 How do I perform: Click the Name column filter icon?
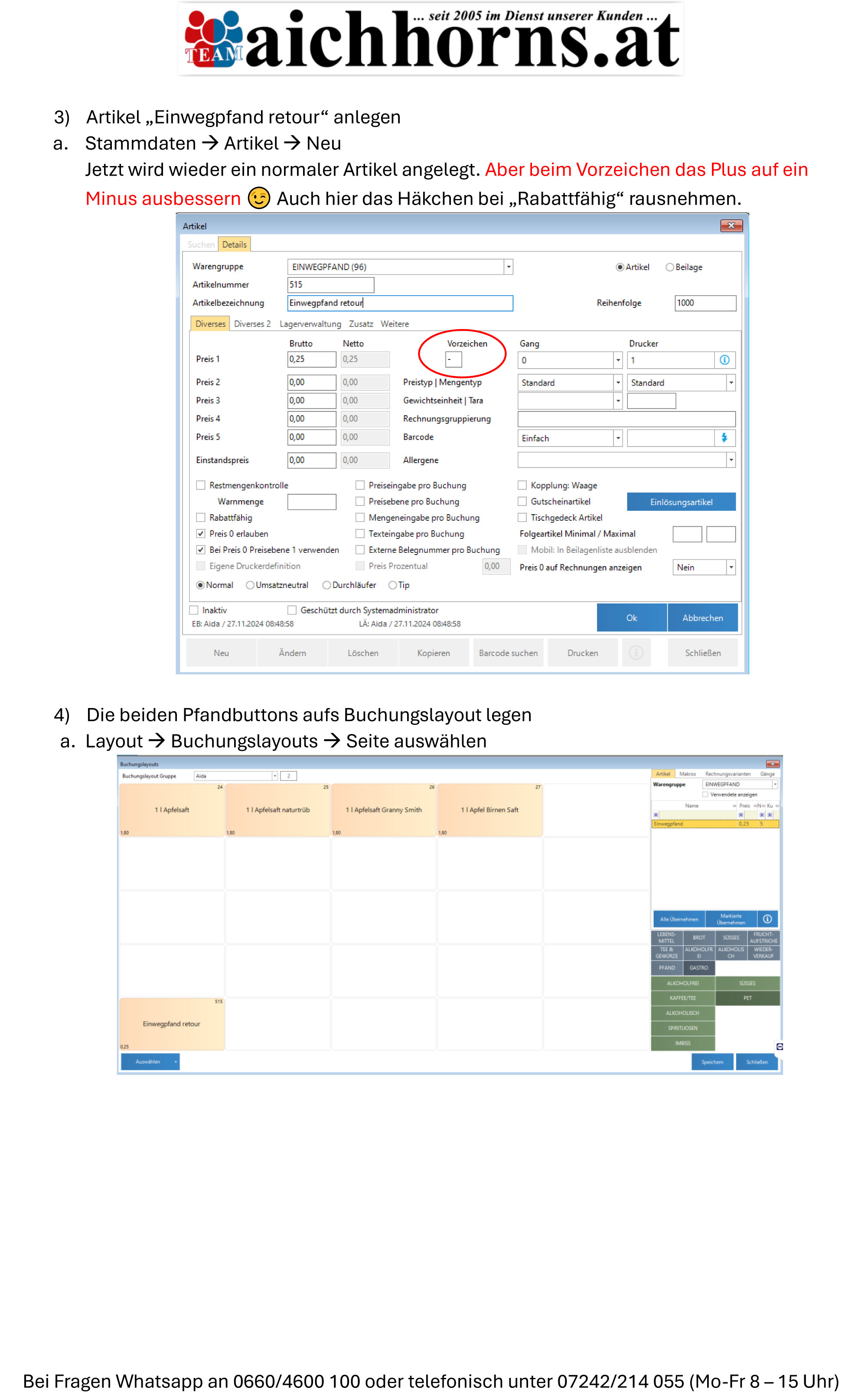click(656, 814)
